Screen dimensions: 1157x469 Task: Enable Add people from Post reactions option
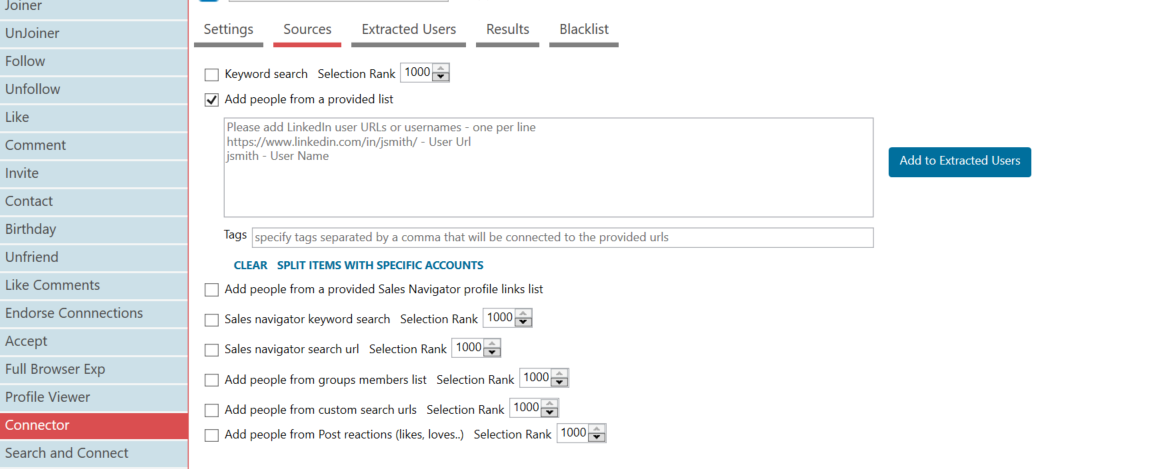coord(212,435)
